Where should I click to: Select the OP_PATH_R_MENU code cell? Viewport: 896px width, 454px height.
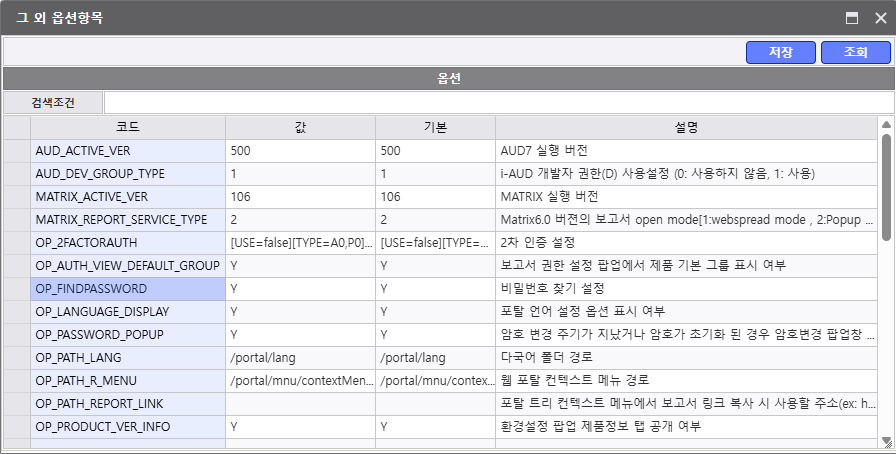point(128,381)
